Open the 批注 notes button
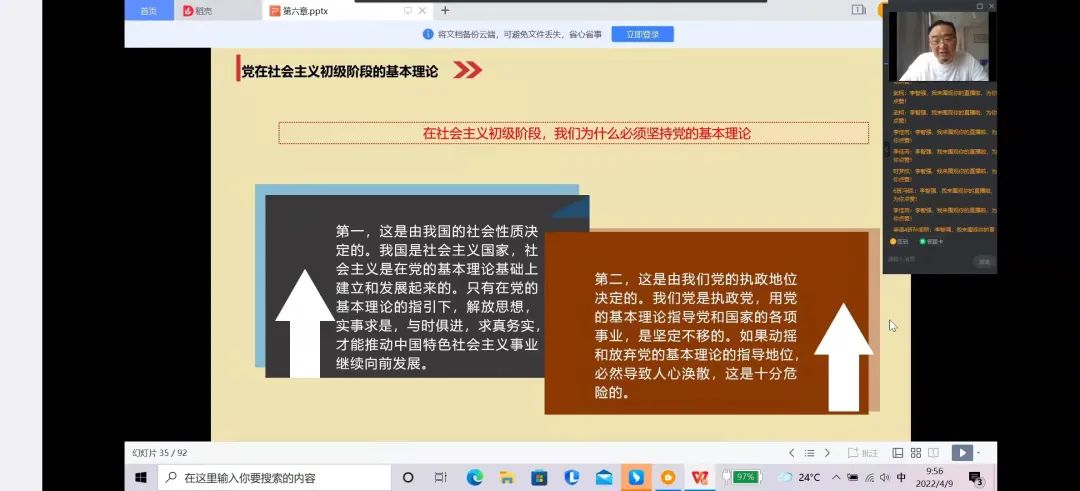The image size is (1080, 491). point(863,453)
